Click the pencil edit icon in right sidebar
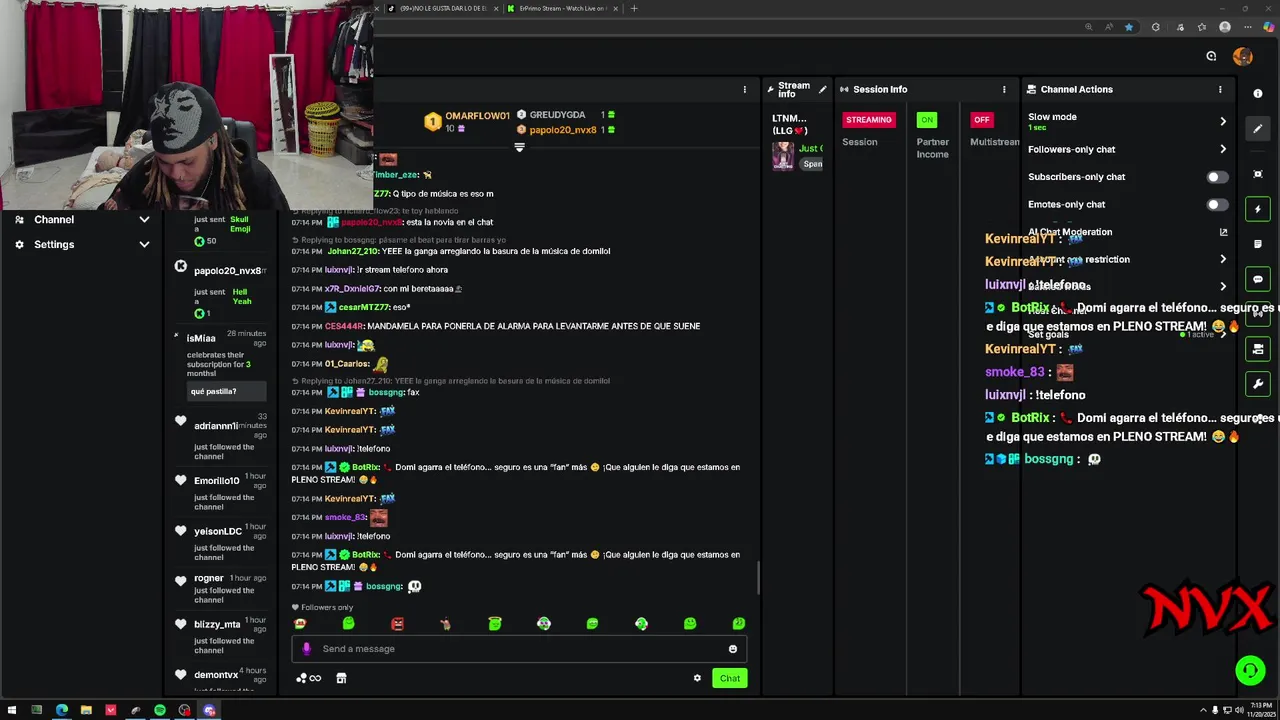Screen dimensions: 1280x720 [1258, 129]
